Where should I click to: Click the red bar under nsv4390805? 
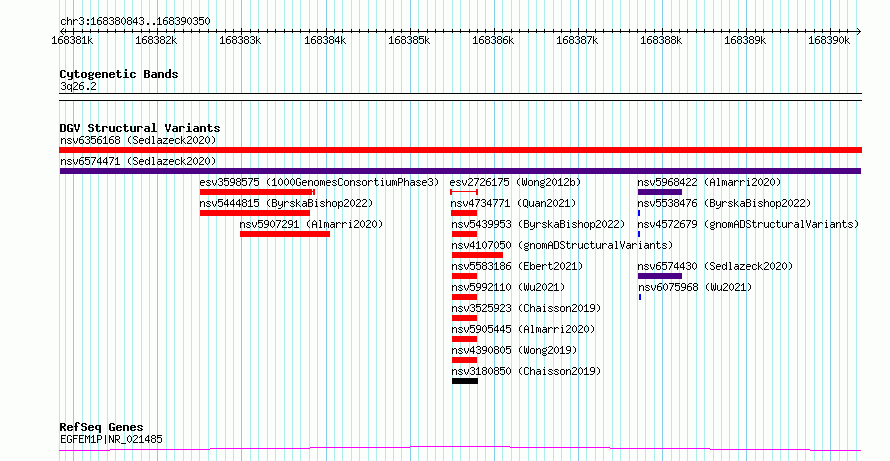click(464, 360)
